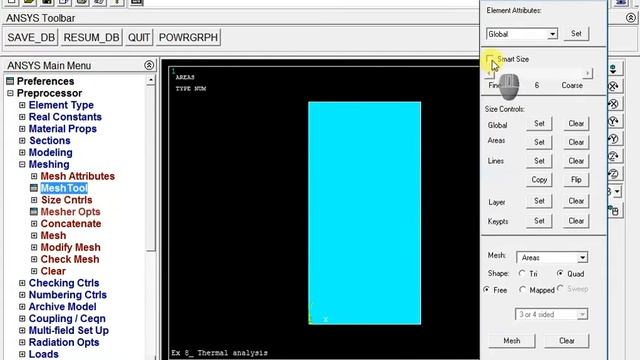The width and height of the screenshot is (640, 360).
Task: Click Set for Global size controls
Action: coord(539,123)
